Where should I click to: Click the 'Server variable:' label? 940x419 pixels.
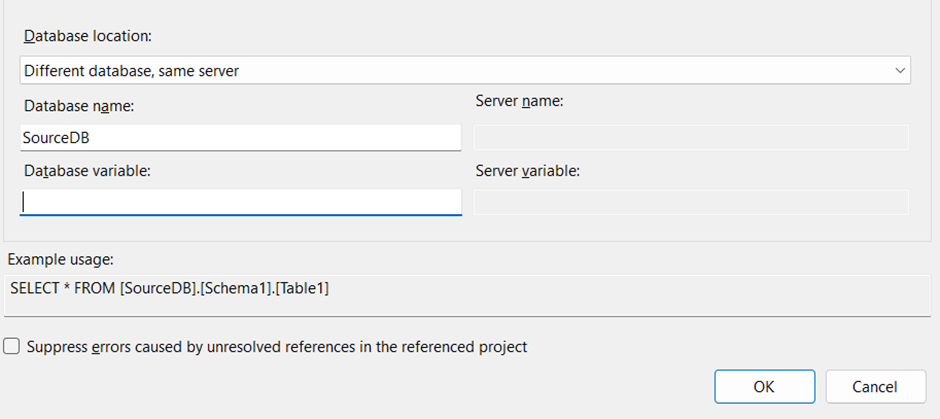click(x=528, y=171)
